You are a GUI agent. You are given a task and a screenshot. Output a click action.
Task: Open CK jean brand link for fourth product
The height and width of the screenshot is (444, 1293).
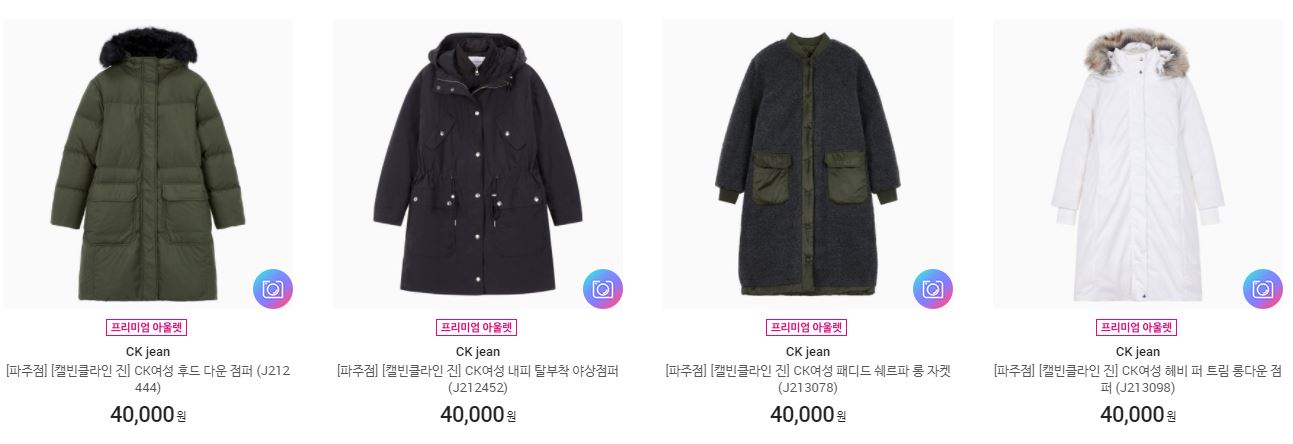tap(1138, 351)
